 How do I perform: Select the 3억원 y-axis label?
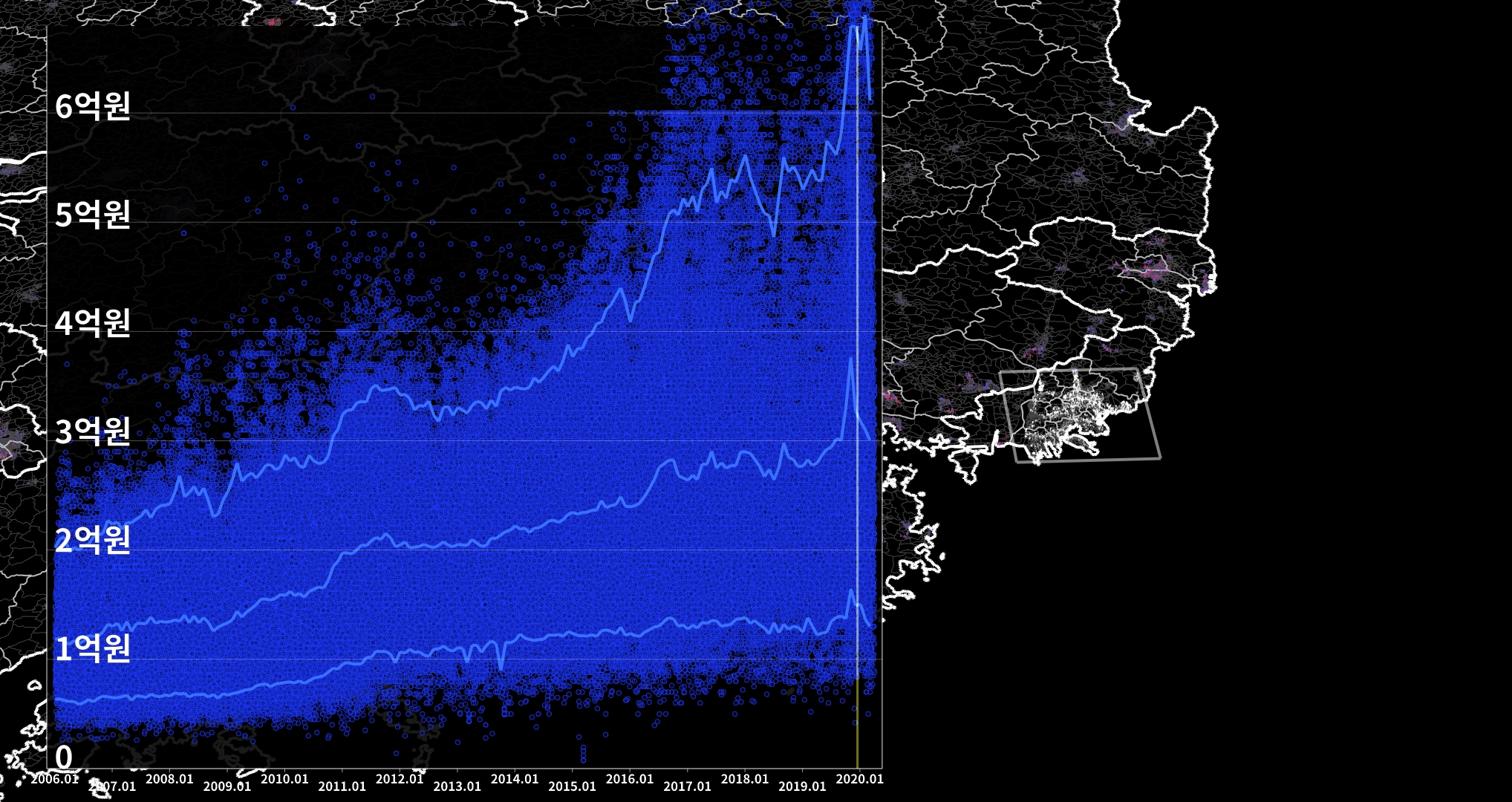tap(93, 431)
